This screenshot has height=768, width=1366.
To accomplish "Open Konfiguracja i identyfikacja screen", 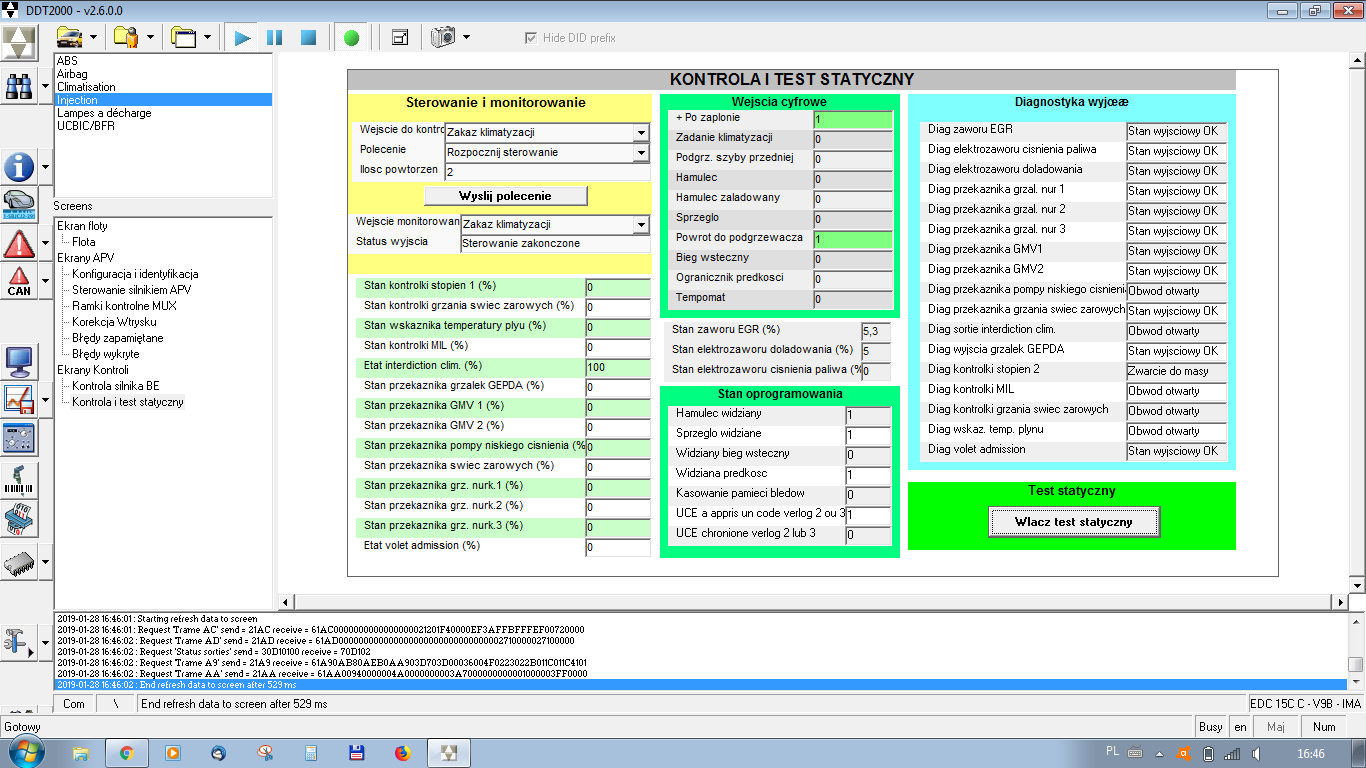I will [x=135, y=274].
